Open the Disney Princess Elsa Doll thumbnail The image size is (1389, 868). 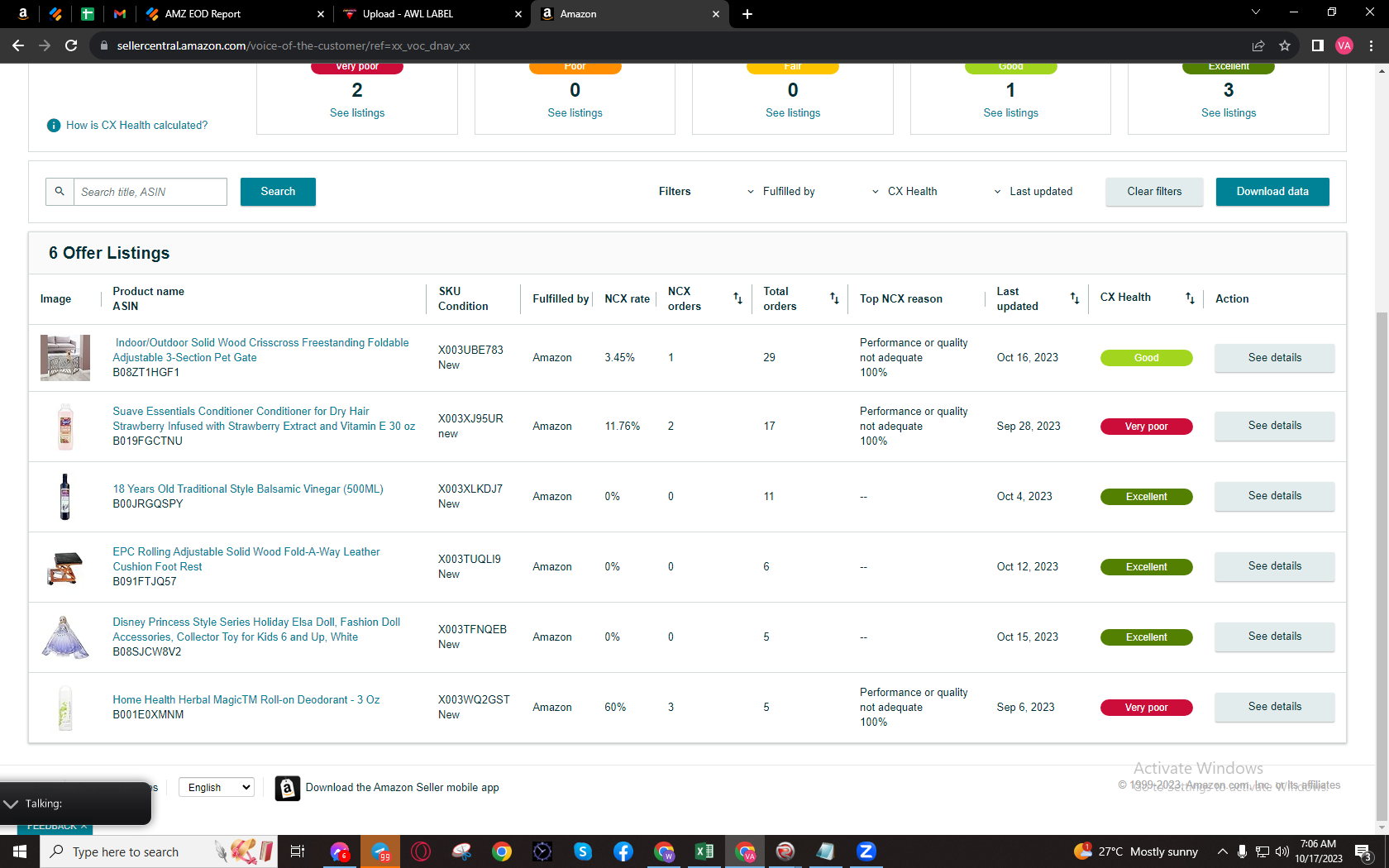65,637
